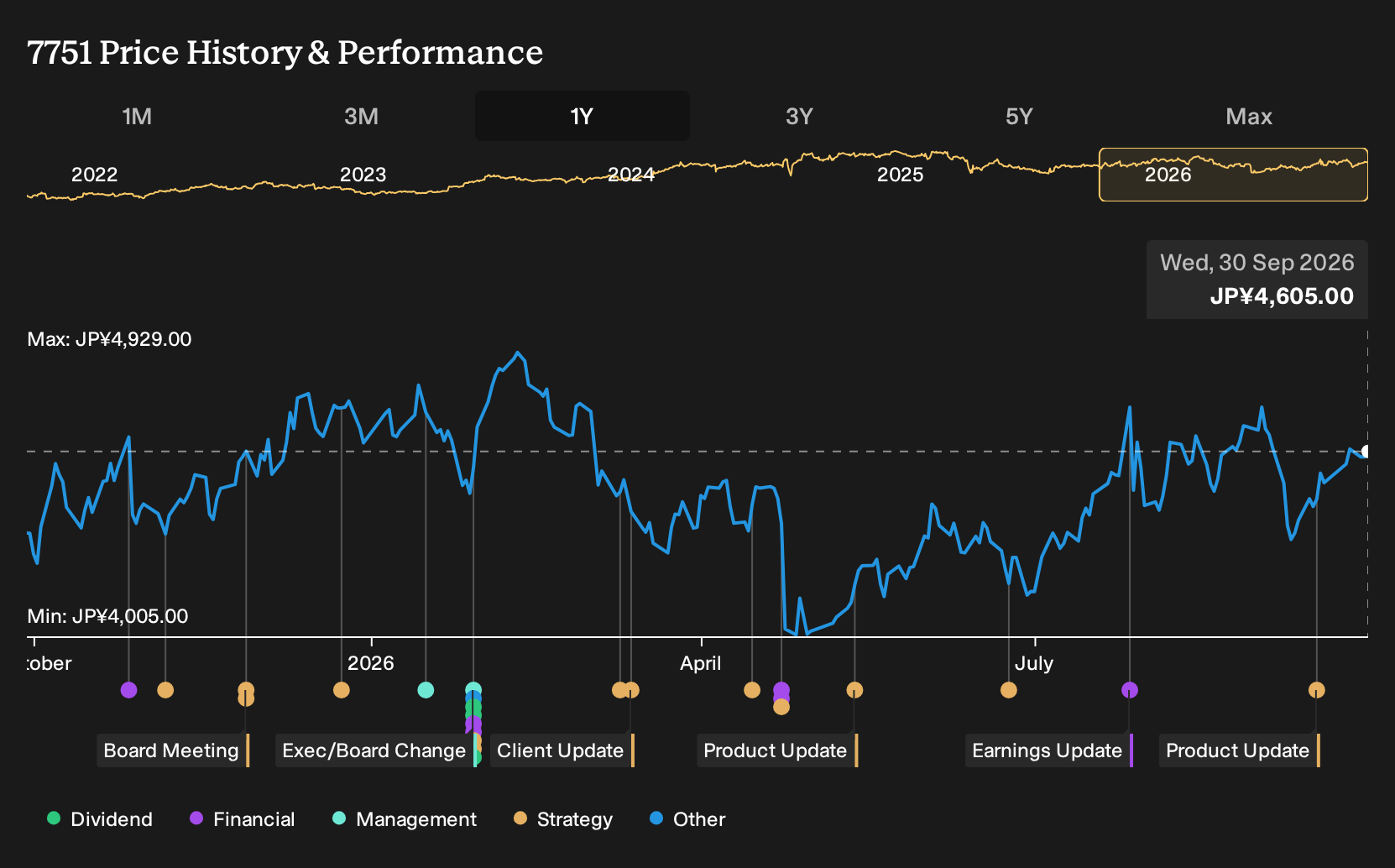Click the April axis label
This screenshot has width=1395, height=868.
tap(701, 663)
